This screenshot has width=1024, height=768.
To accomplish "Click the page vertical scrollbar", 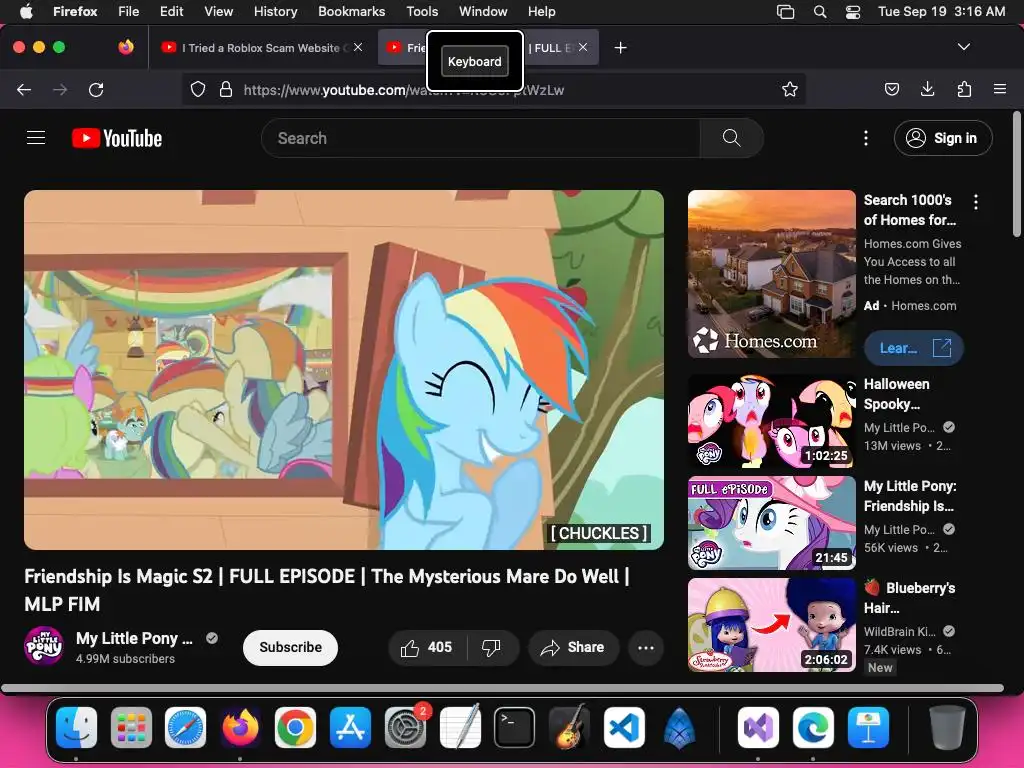I will (1017, 175).
